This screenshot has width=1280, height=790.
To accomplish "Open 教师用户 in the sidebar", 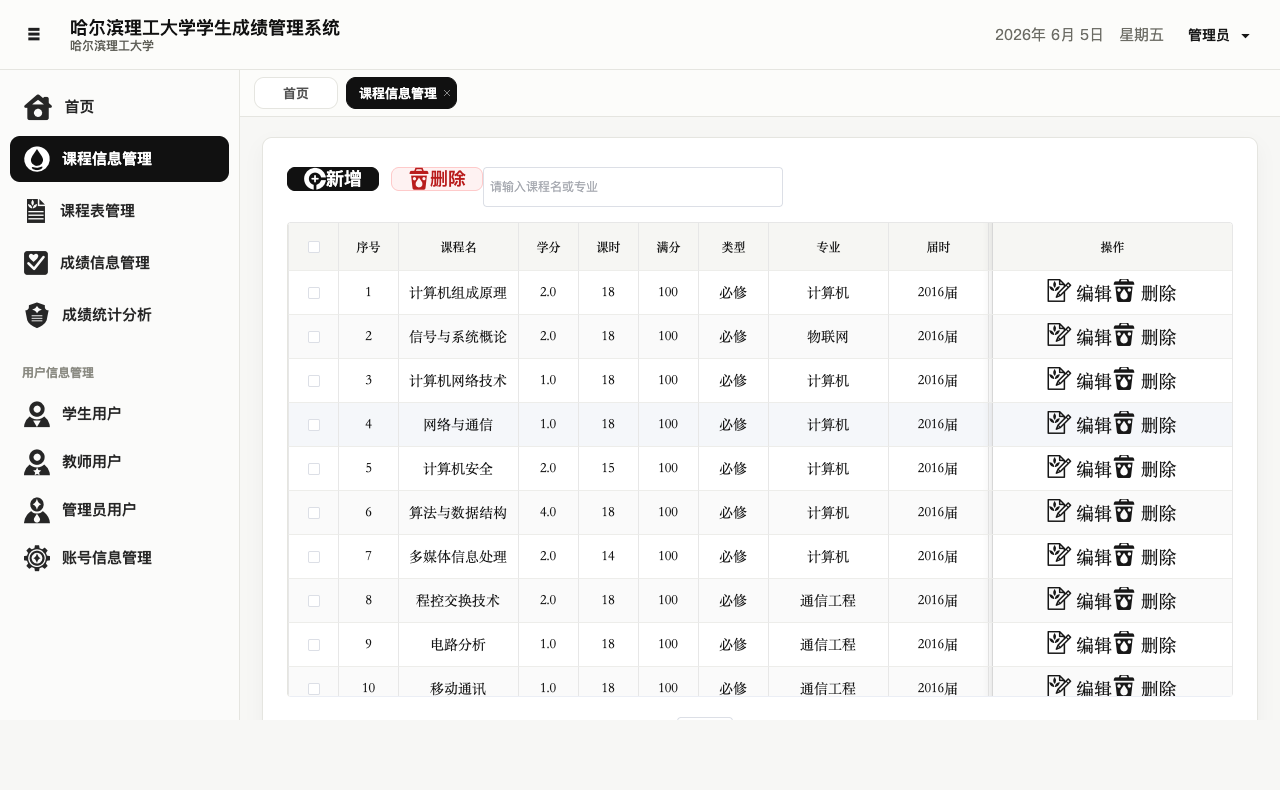I will [x=119, y=462].
